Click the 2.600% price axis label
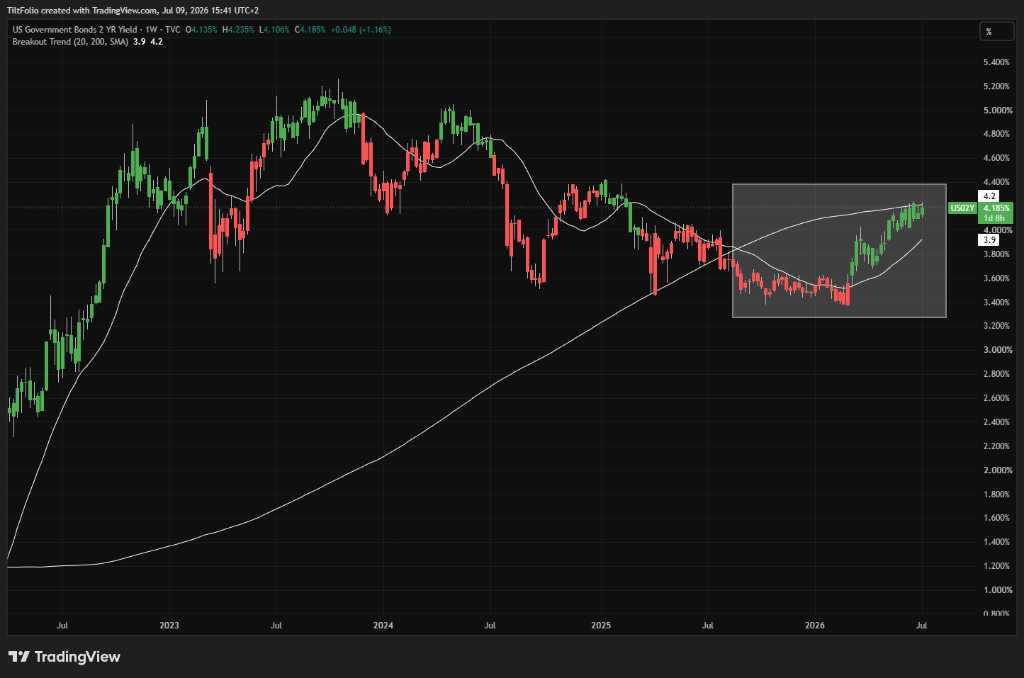1024x678 pixels. (x=997, y=398)
